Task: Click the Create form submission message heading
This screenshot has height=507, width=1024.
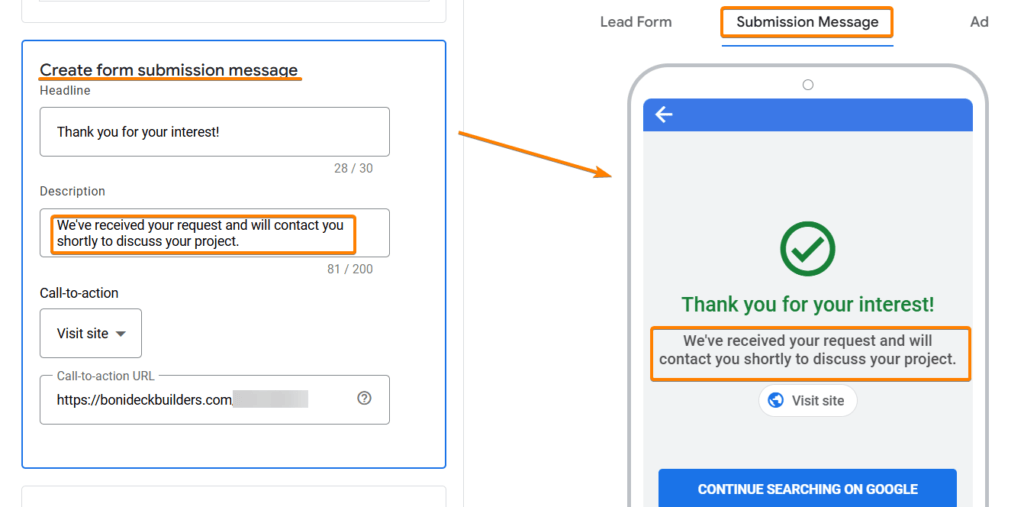Action: click(168, 70)
